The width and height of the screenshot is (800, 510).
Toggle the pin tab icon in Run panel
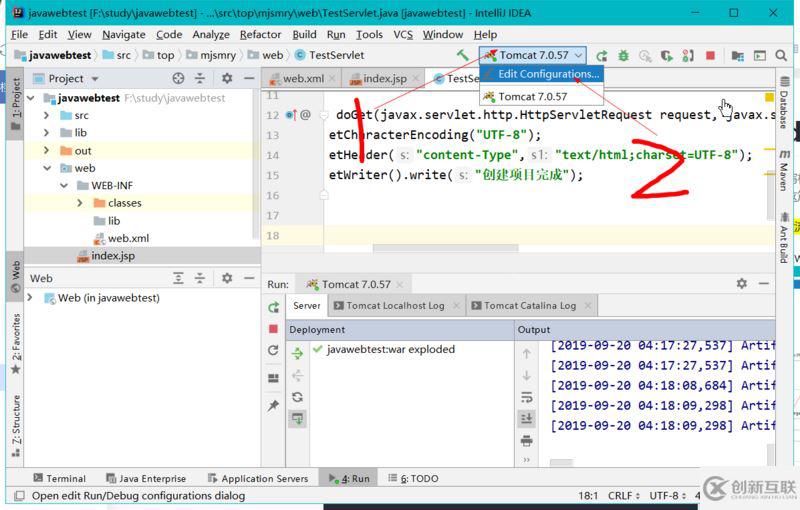pyautogui.click(x=273, y=406)
